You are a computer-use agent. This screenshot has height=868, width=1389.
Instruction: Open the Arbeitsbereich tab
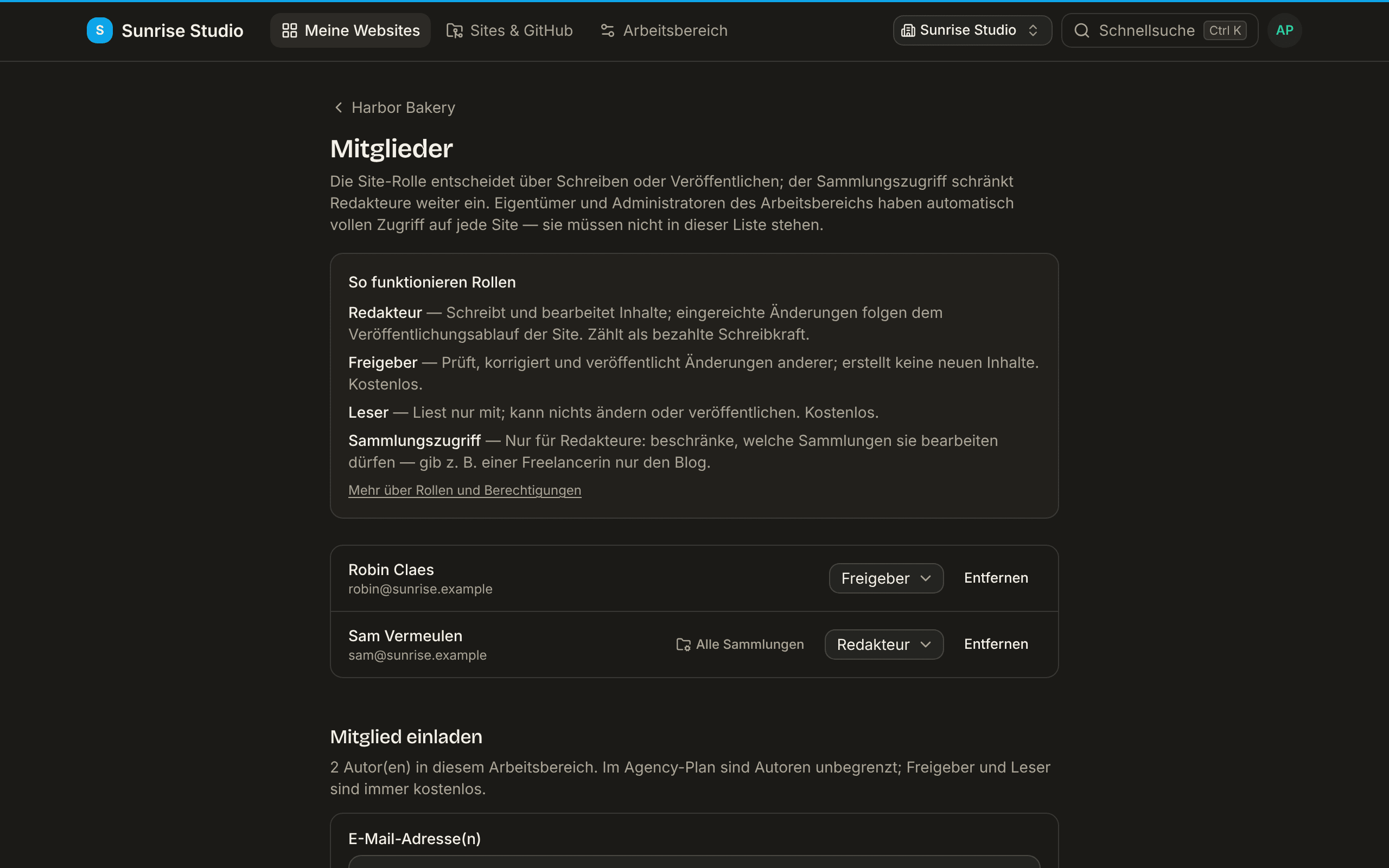click(664, 30)
